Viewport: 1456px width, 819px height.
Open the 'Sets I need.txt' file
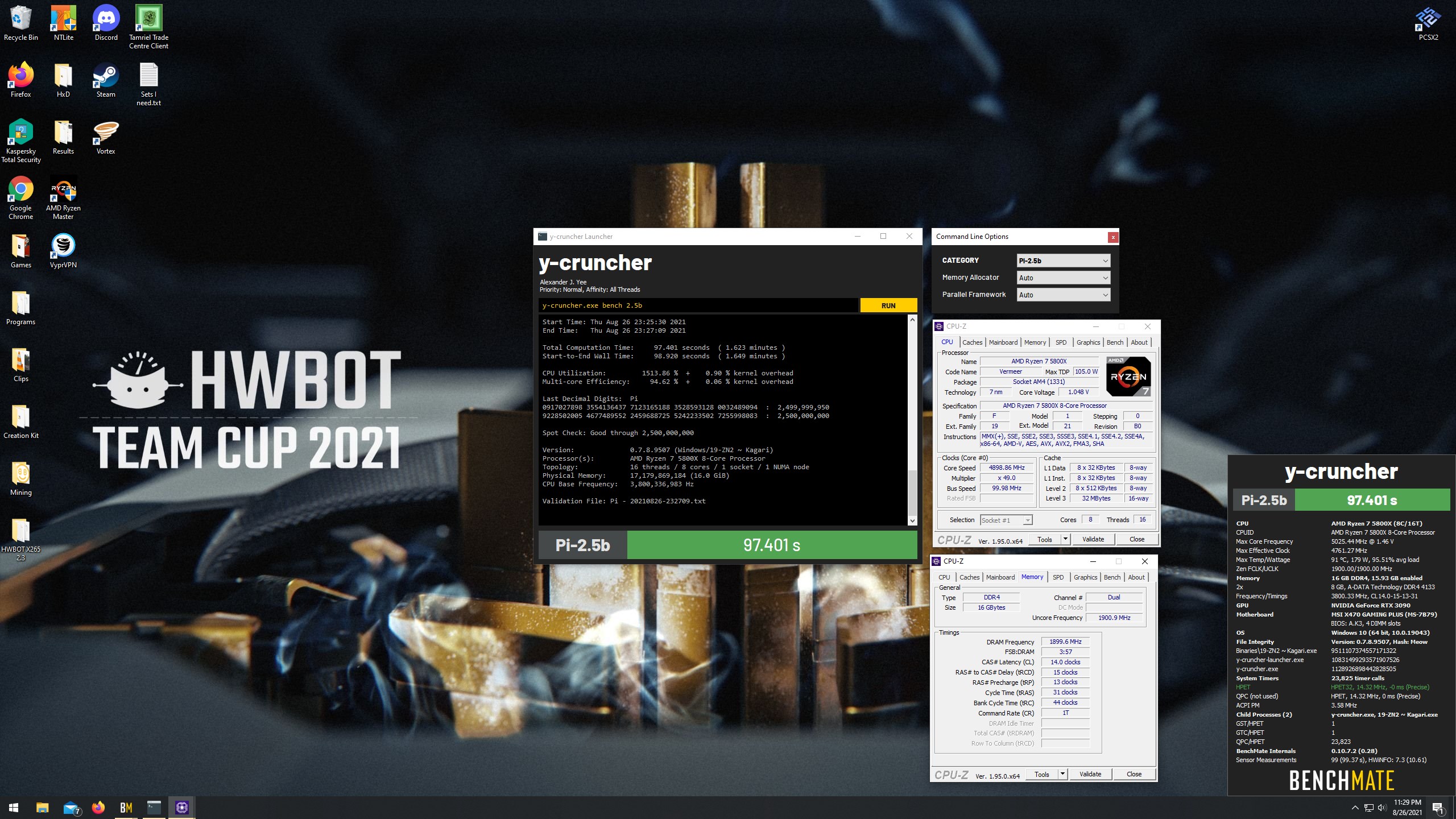click(x=148, y=84)
